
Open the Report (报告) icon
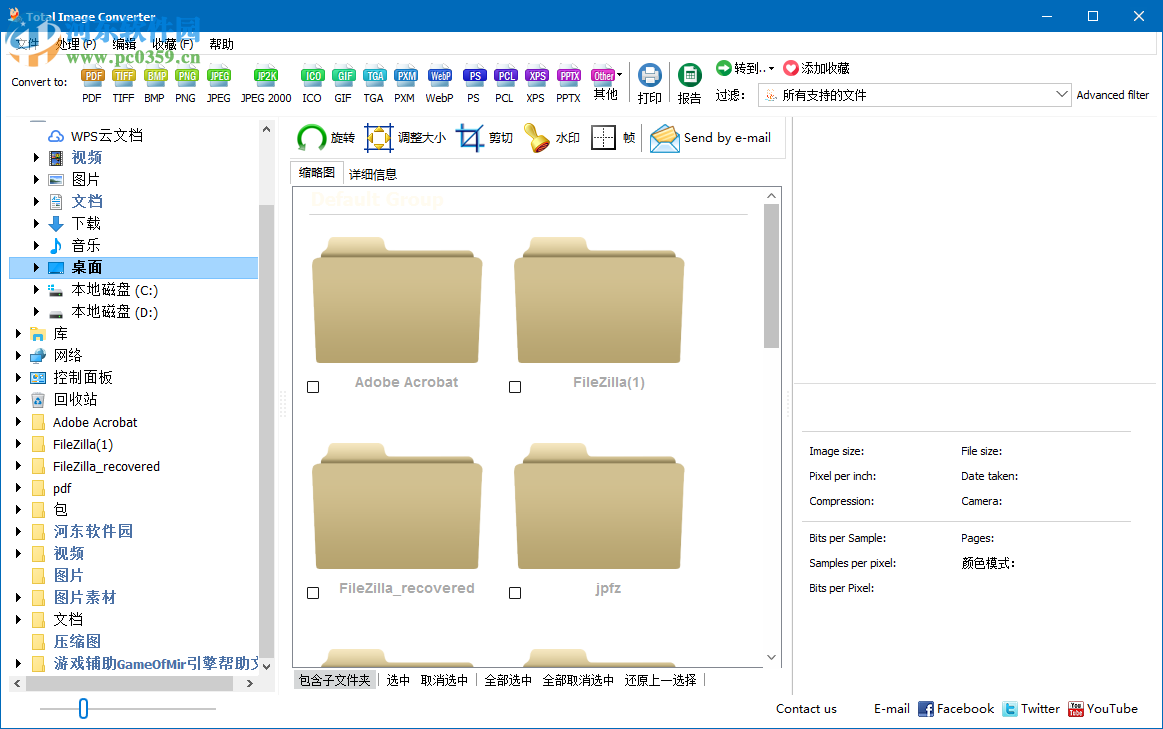point(689,77)
